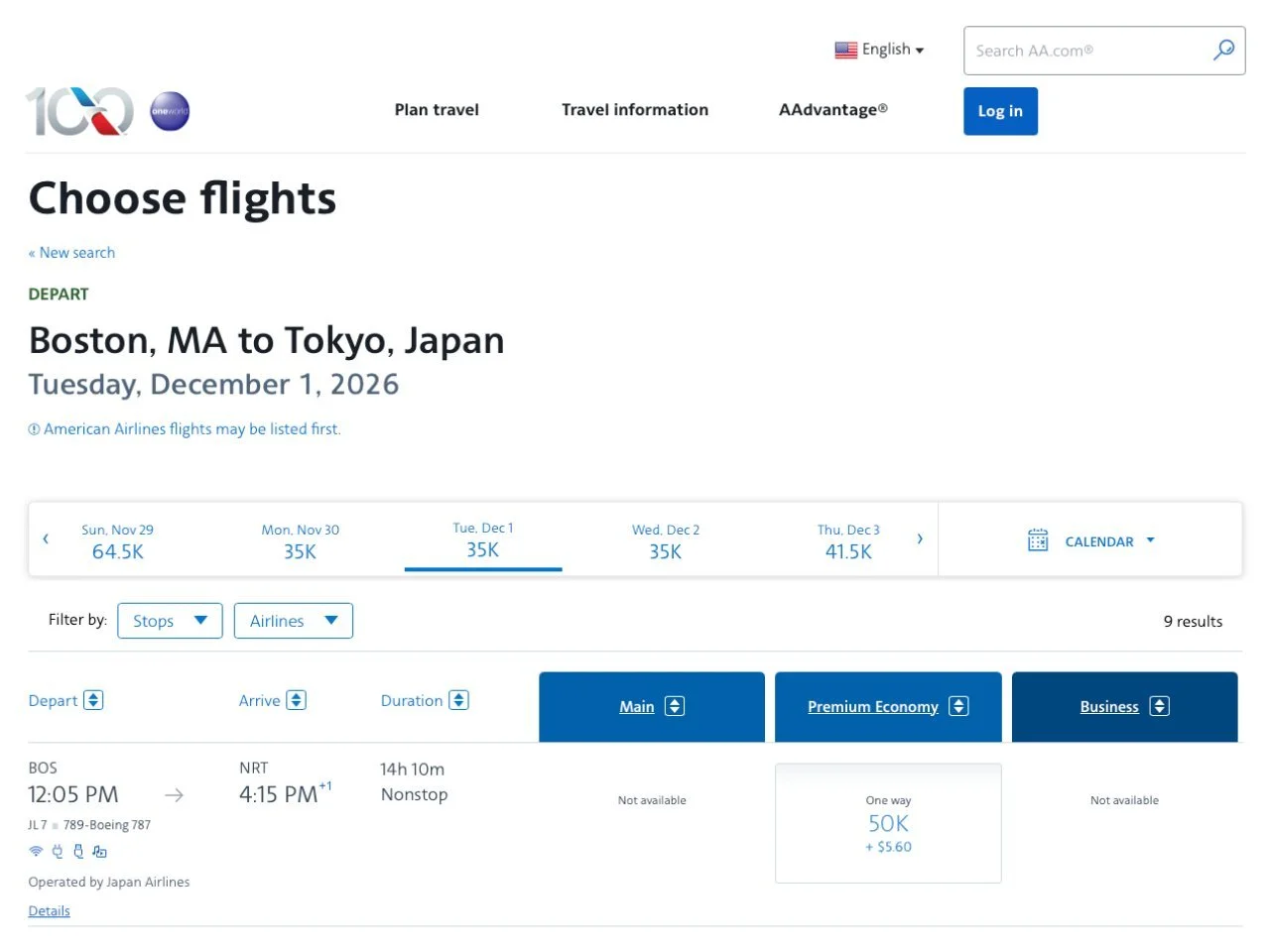Click the search magnifier icon
The height and width of the screenshot is (952, 1270).
[x=1224, y=50]
